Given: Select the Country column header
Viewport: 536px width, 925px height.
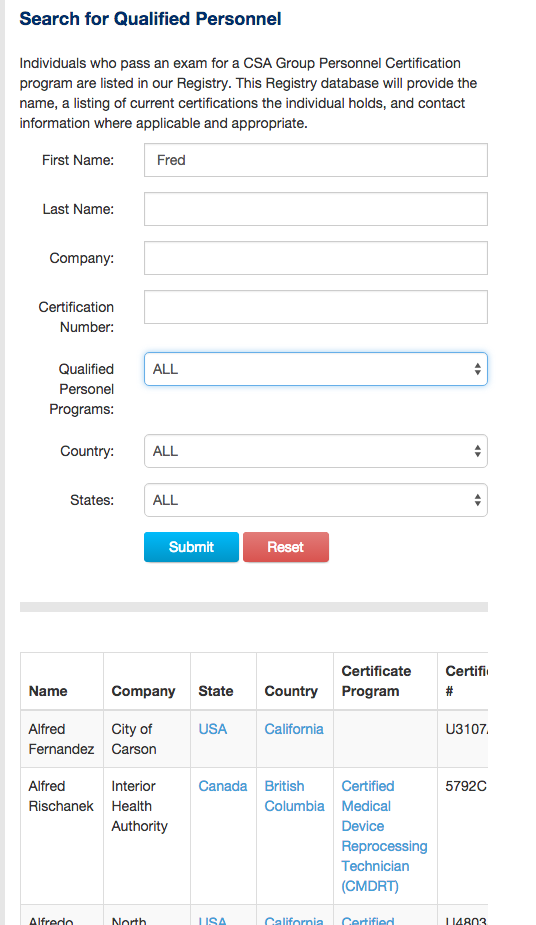Looking at the screenshot, I should (x=291, y=691).
